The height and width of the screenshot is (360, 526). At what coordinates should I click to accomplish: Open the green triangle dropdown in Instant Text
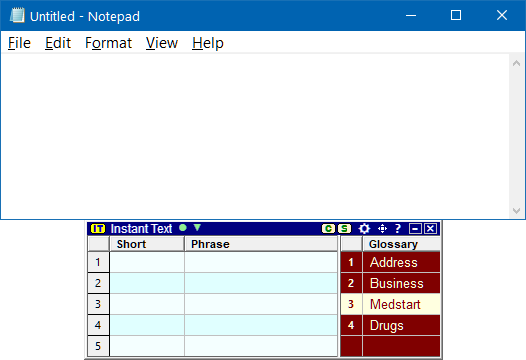[197, 228]
